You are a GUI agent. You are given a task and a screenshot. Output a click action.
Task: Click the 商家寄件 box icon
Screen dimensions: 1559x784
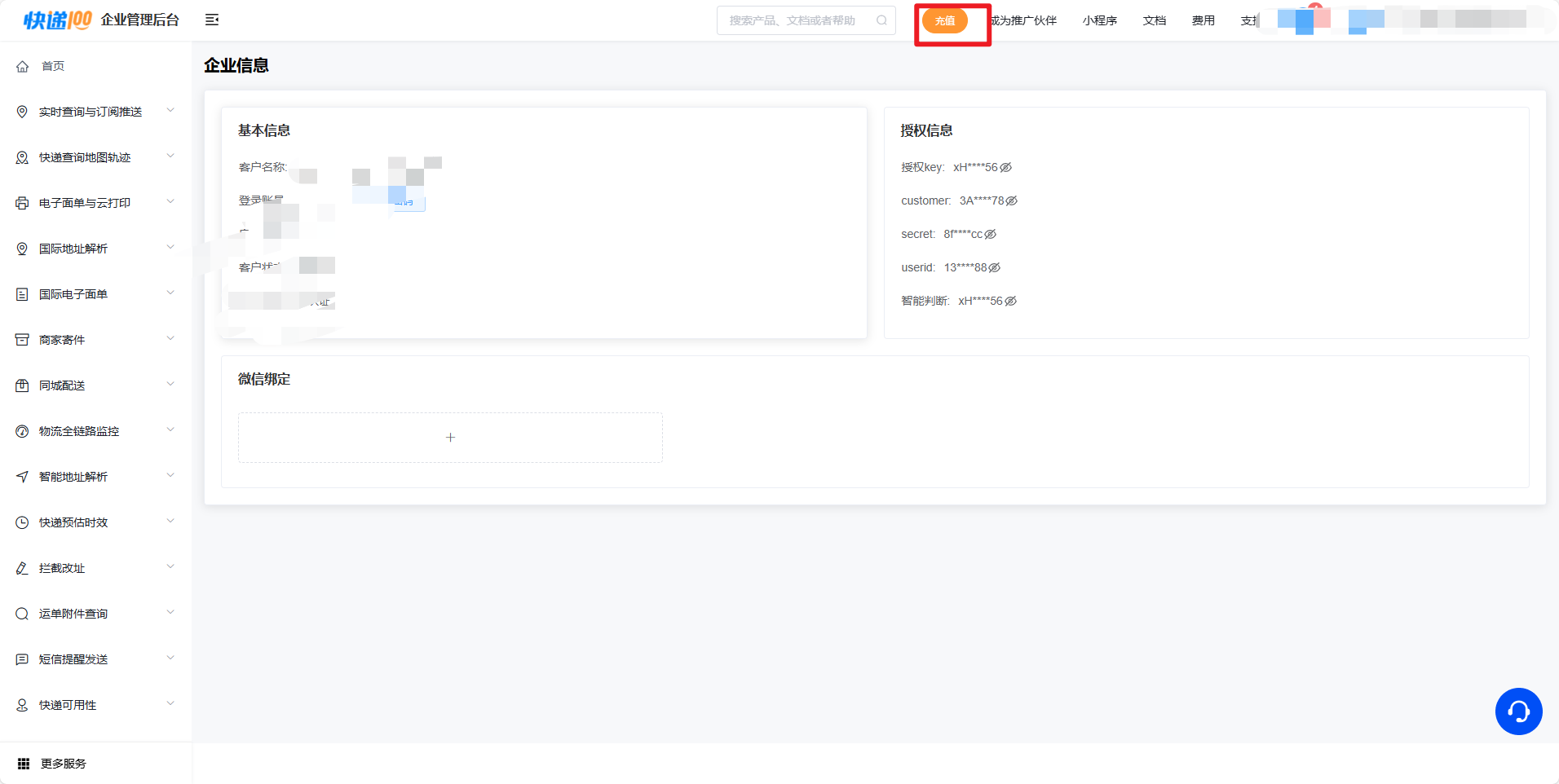[x=22, y=340]
